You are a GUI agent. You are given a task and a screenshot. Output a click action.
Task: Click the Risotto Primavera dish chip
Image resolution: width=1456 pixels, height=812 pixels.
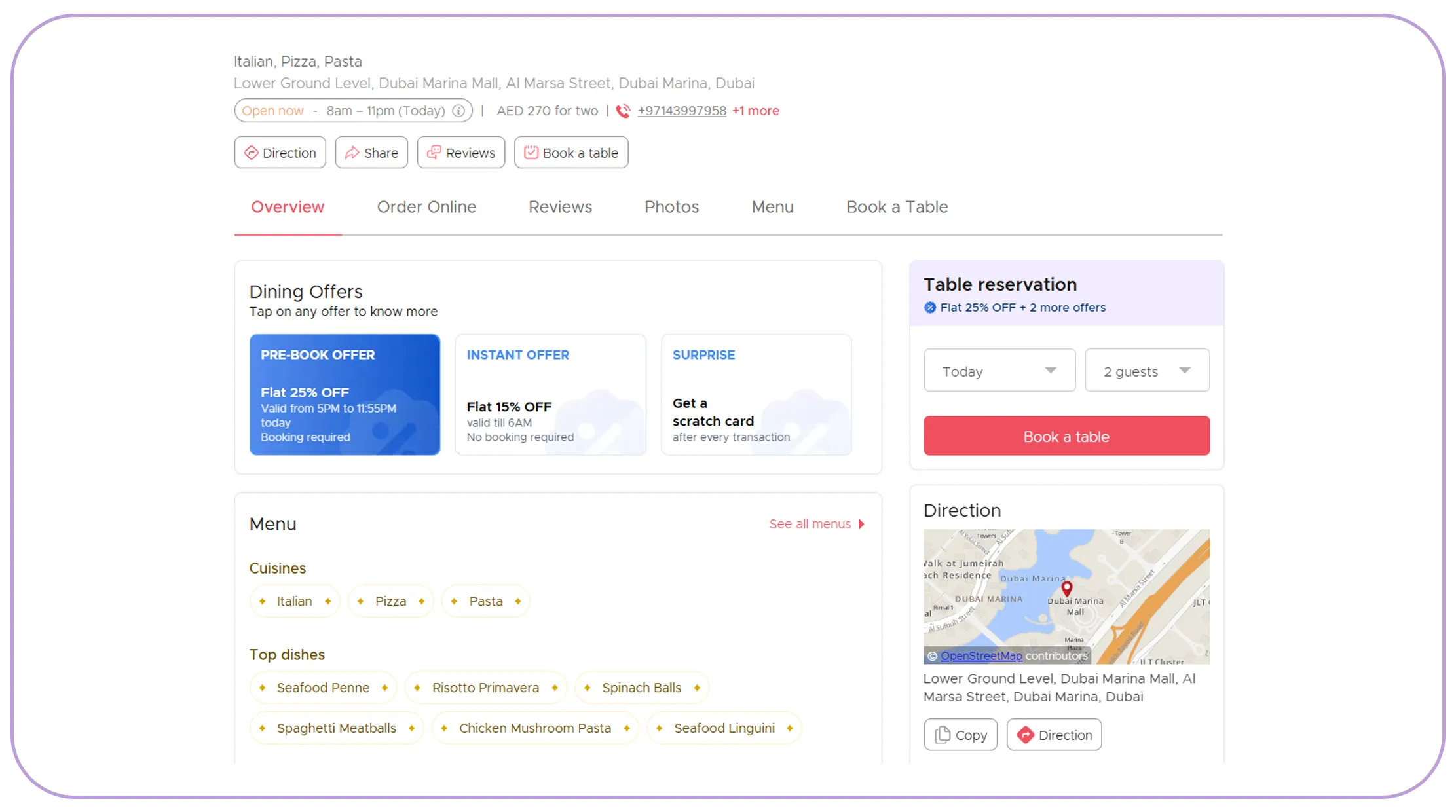click(485, 688)
